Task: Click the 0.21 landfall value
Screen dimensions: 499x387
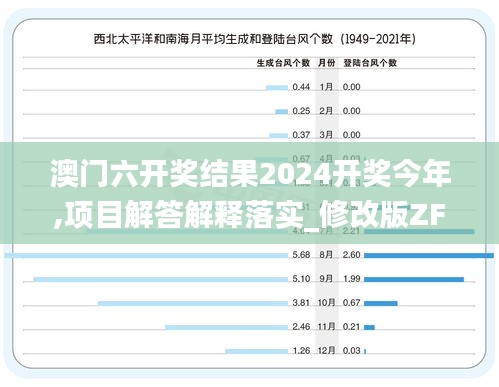Action: click(352, 327)
